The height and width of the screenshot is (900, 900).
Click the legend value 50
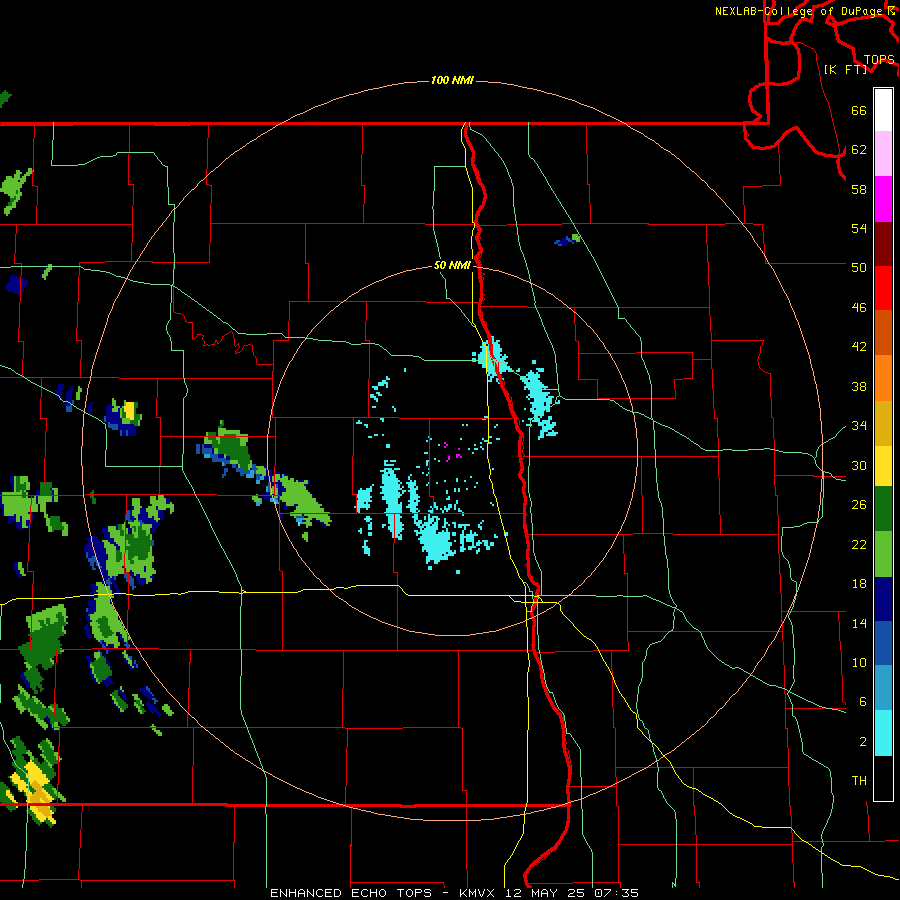pyautogui.click(x=859, y=267)
